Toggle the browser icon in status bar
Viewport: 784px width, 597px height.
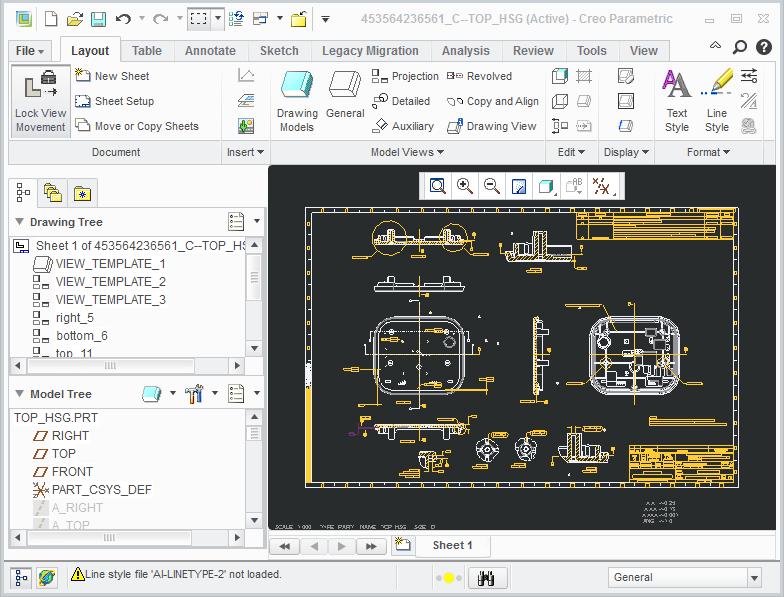pos(46,578)
